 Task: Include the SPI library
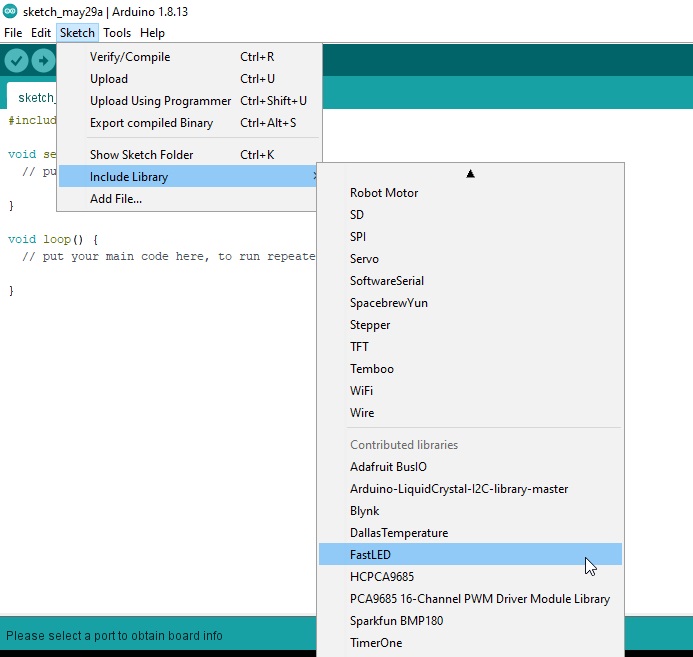pyautogui.click(x=470, y=237)
